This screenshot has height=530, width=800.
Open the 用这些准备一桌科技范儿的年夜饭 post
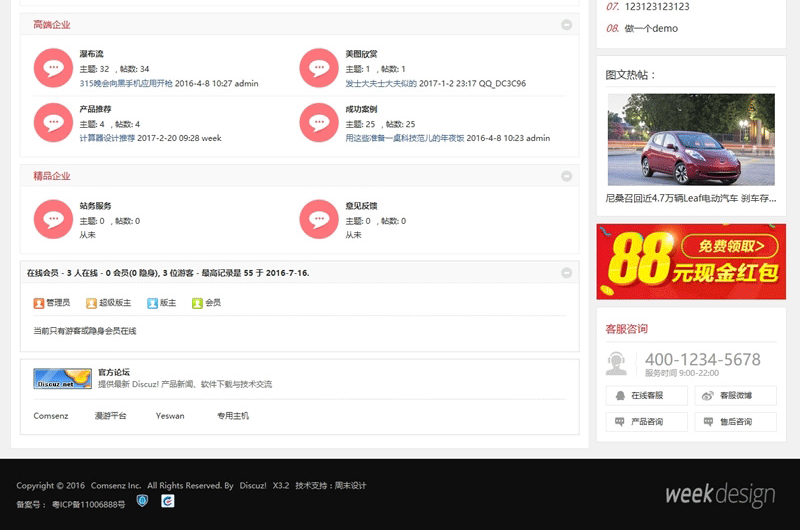405,138
